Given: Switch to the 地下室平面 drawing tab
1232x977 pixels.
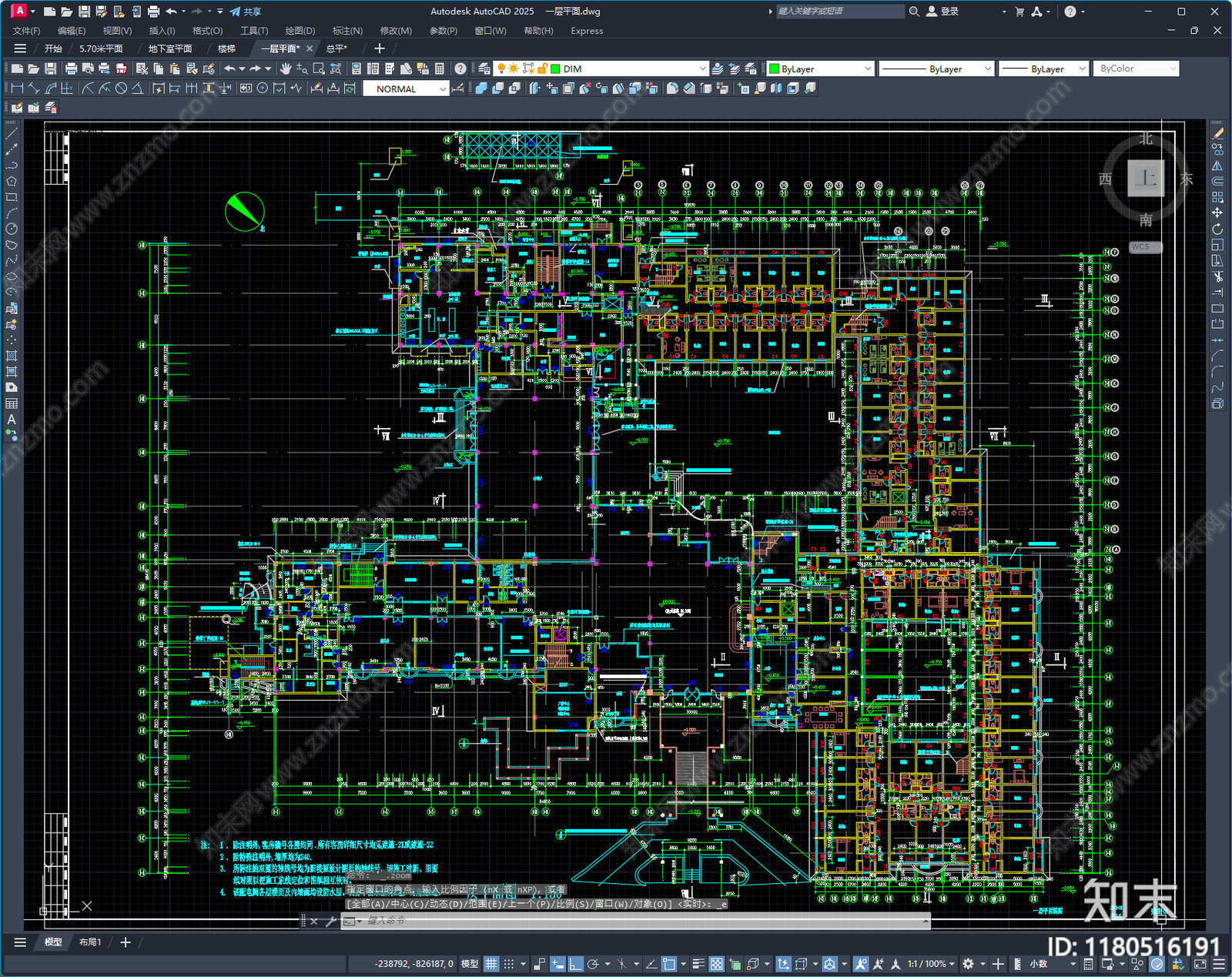Looking at the screenshot, I should [170, 49].
